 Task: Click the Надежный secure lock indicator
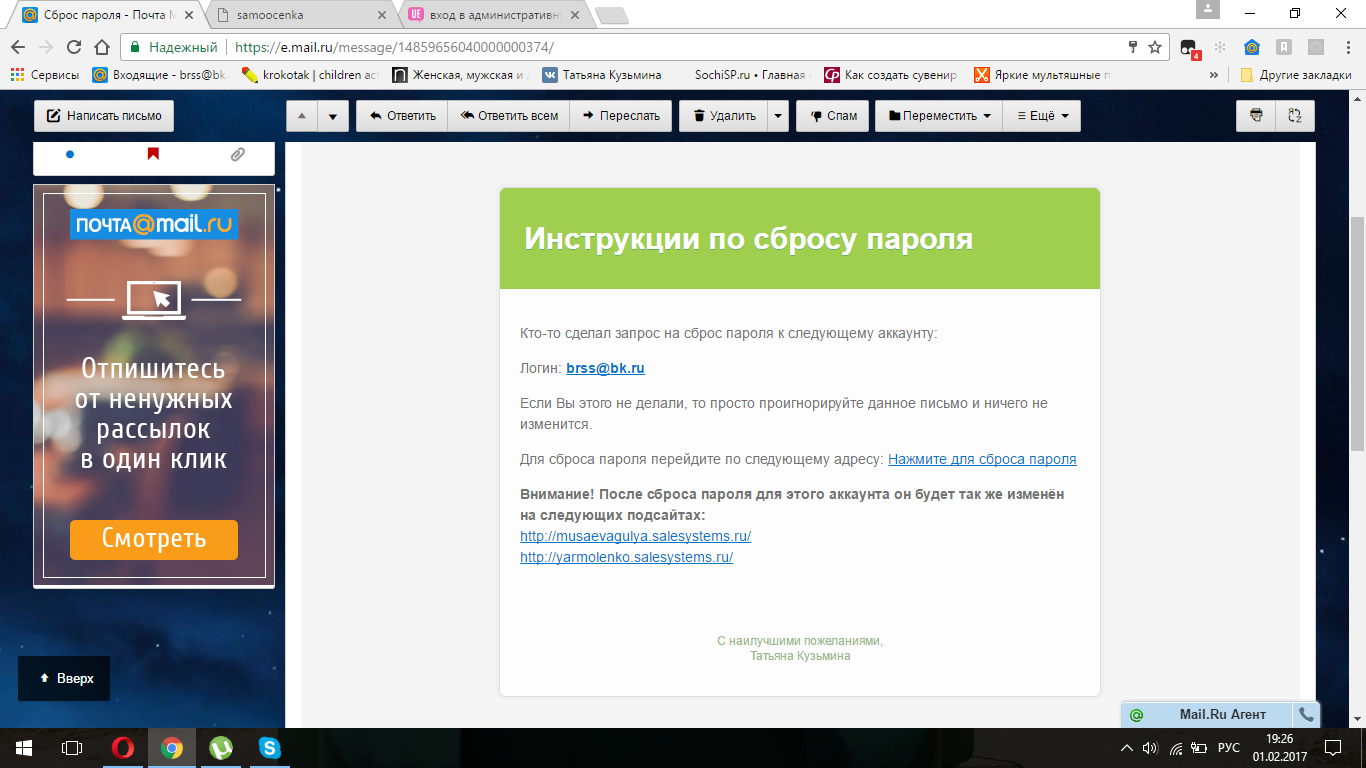point(174,47)
